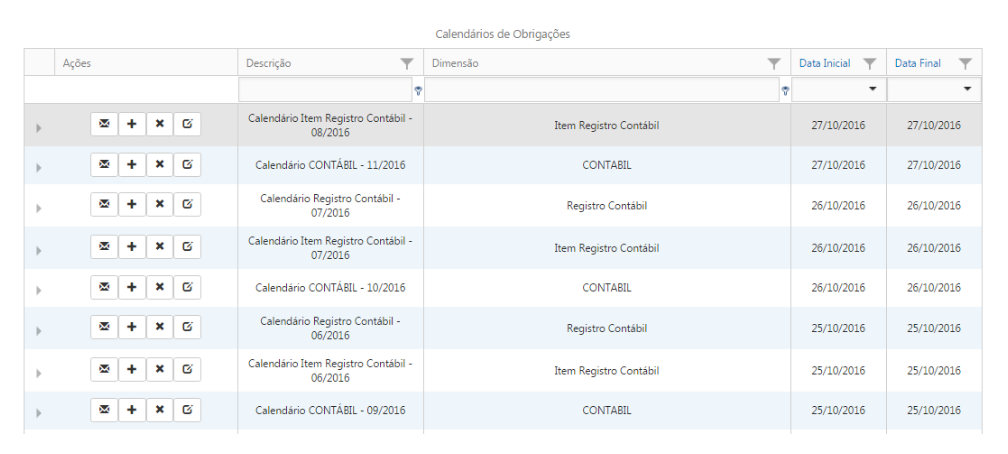This screenshot has width=1008, height=454.
Task: Focus the Descrição filter text box
Action: [325, 89]
